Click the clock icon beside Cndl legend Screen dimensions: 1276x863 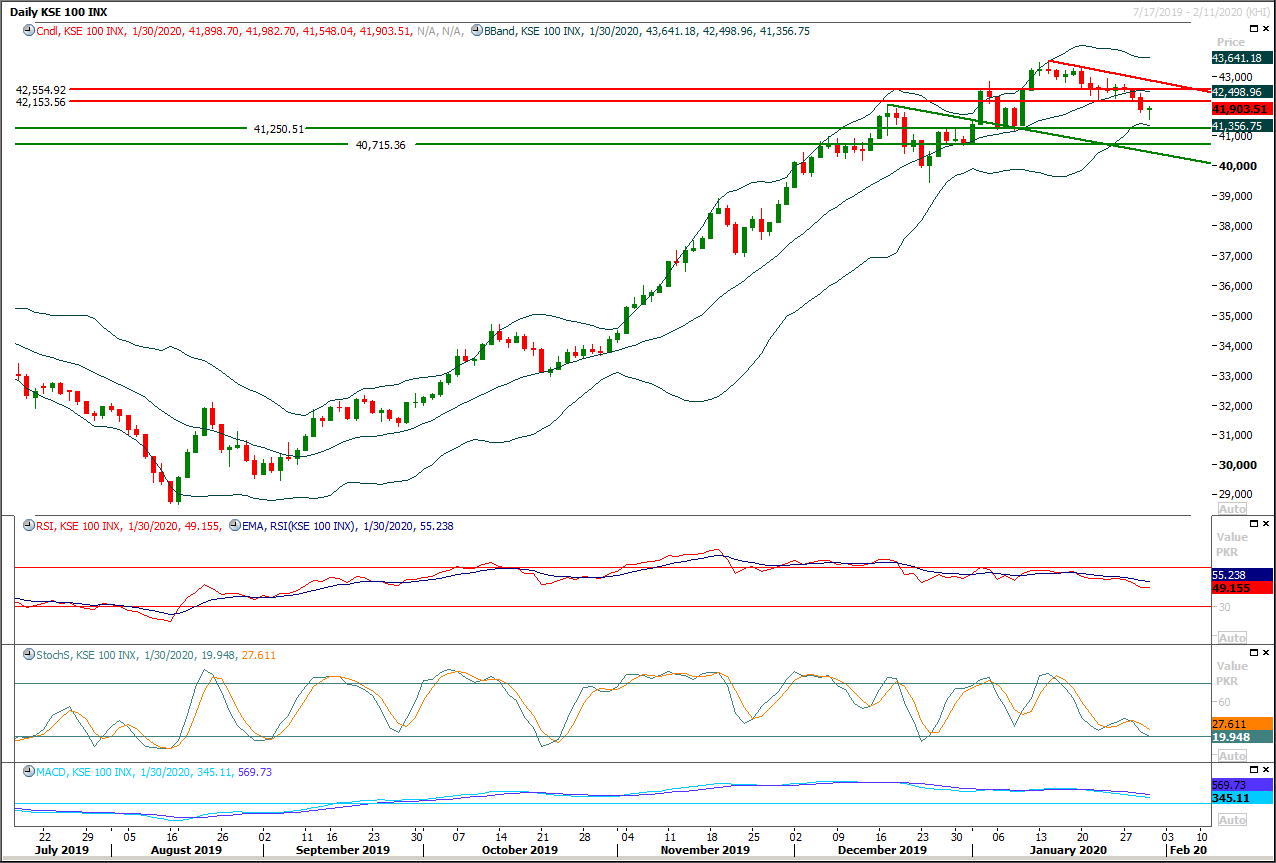pyautogui.click(x=27, y=31)
